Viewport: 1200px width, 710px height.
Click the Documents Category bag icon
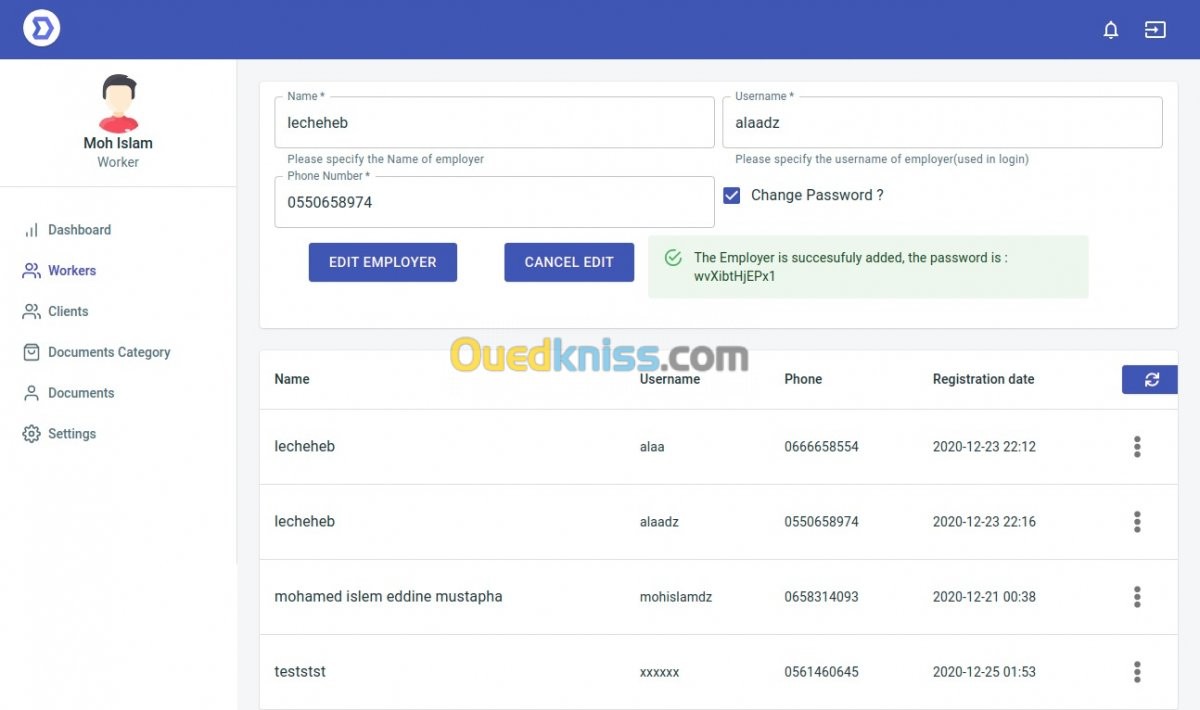coord(31,352)
